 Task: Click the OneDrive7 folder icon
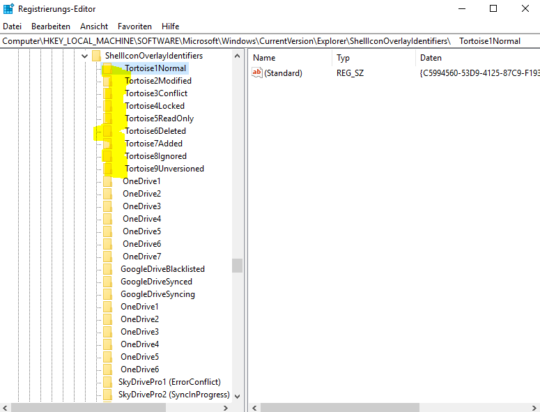pos(107,256)
